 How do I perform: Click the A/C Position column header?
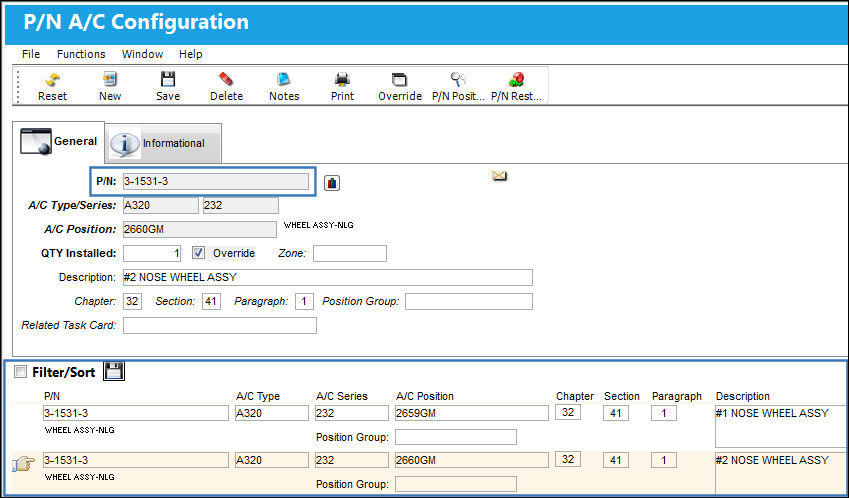click(x=425, y=396)
